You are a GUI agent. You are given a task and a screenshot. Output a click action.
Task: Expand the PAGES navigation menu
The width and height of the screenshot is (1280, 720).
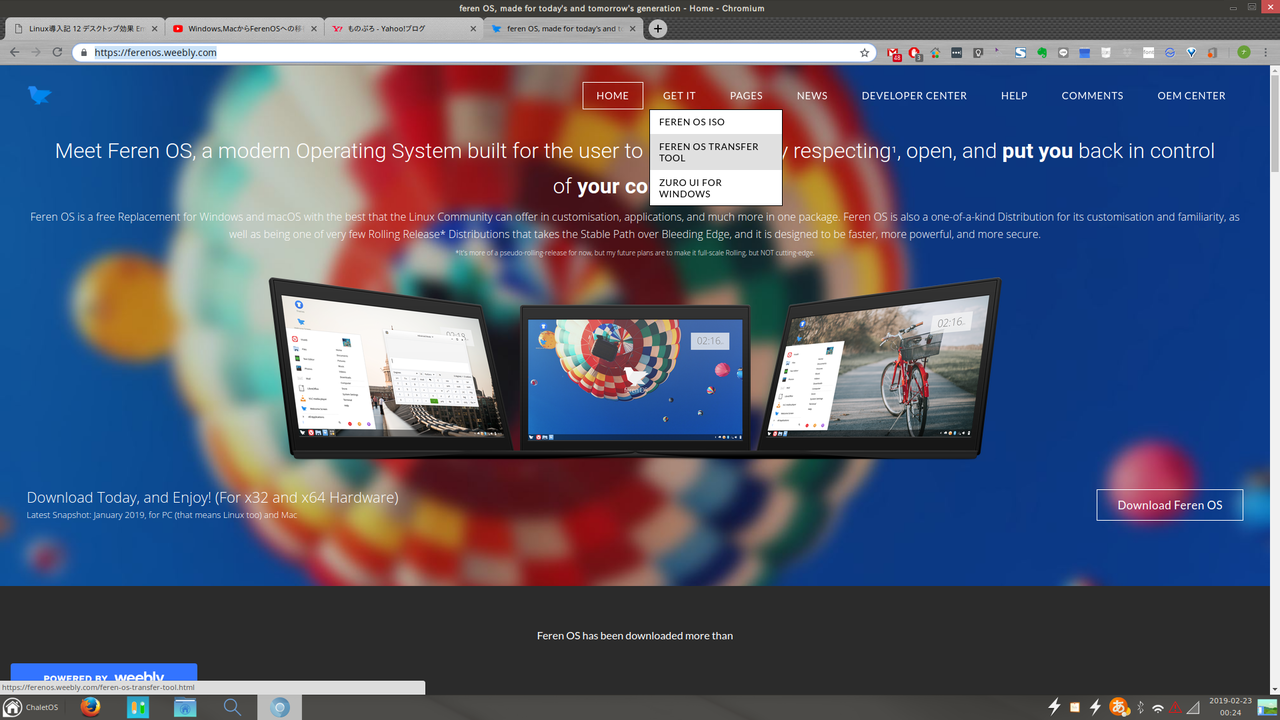click(746, 96)
